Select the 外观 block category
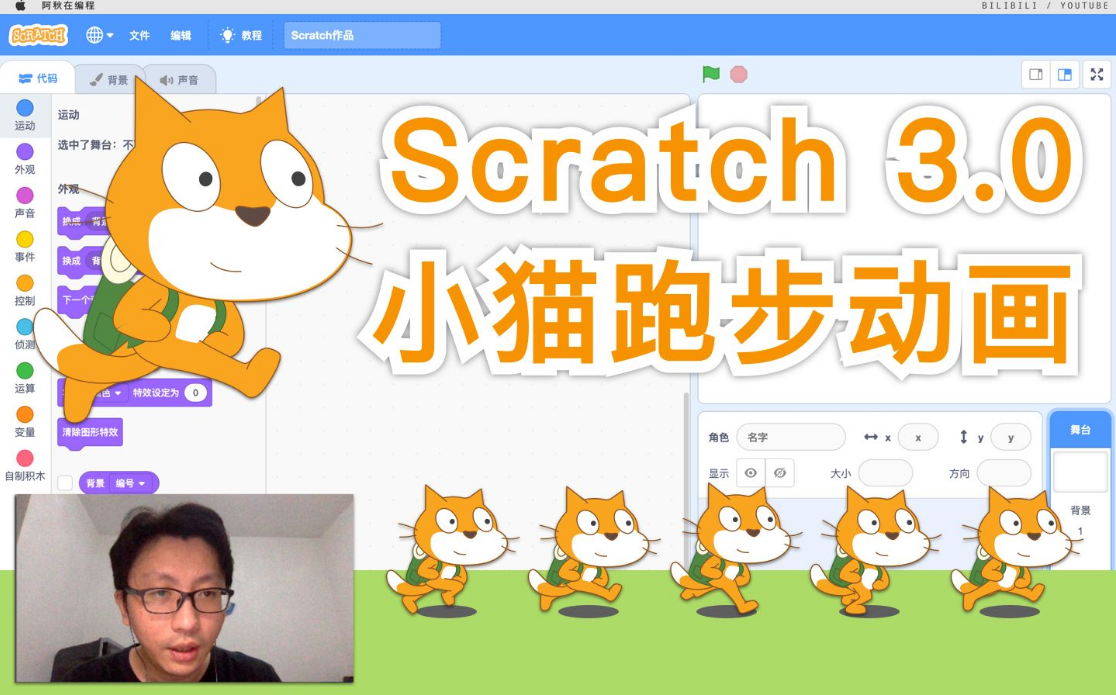1116x695 pixels. click(25, 160)
